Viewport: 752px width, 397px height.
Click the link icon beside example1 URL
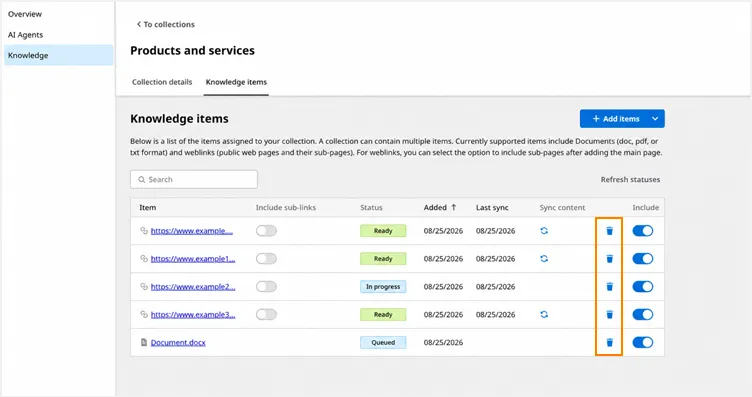143,258
